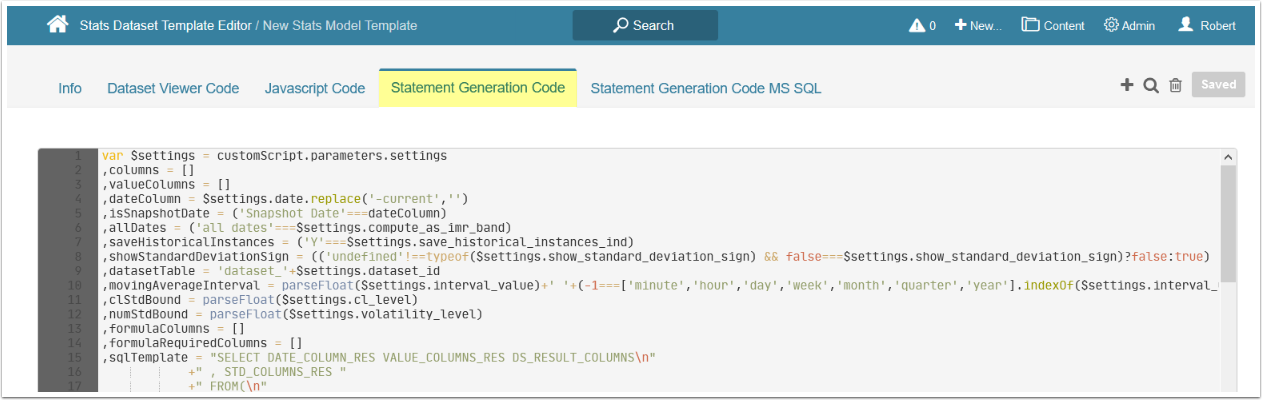Viewport: 1262px width, 400px height.
Task: Select the Statement Generation Code tab
Action: coord(478,88)
